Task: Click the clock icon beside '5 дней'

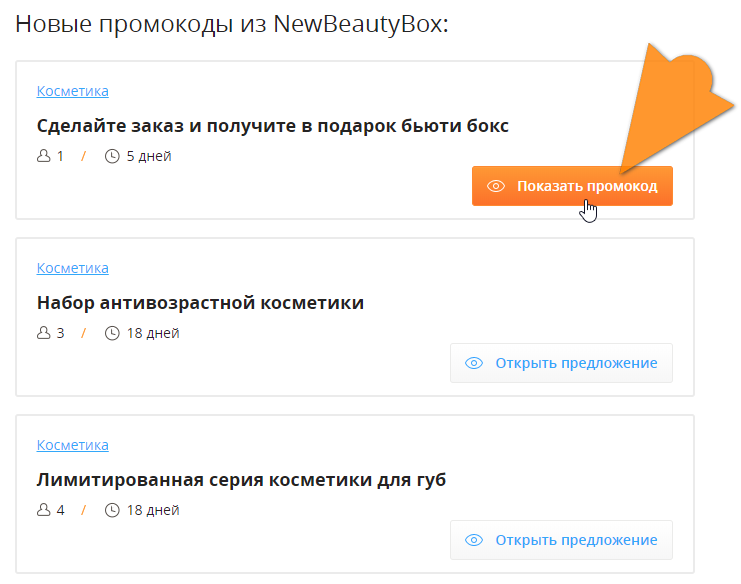Action: 112,156
